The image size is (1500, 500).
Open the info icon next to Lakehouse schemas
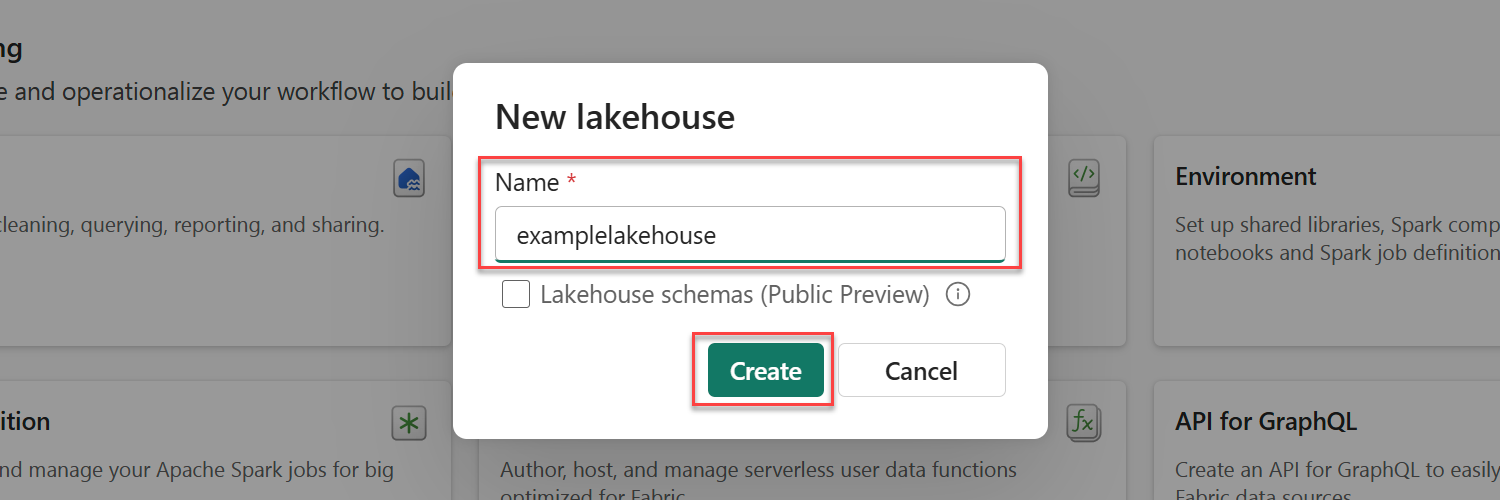958,295
